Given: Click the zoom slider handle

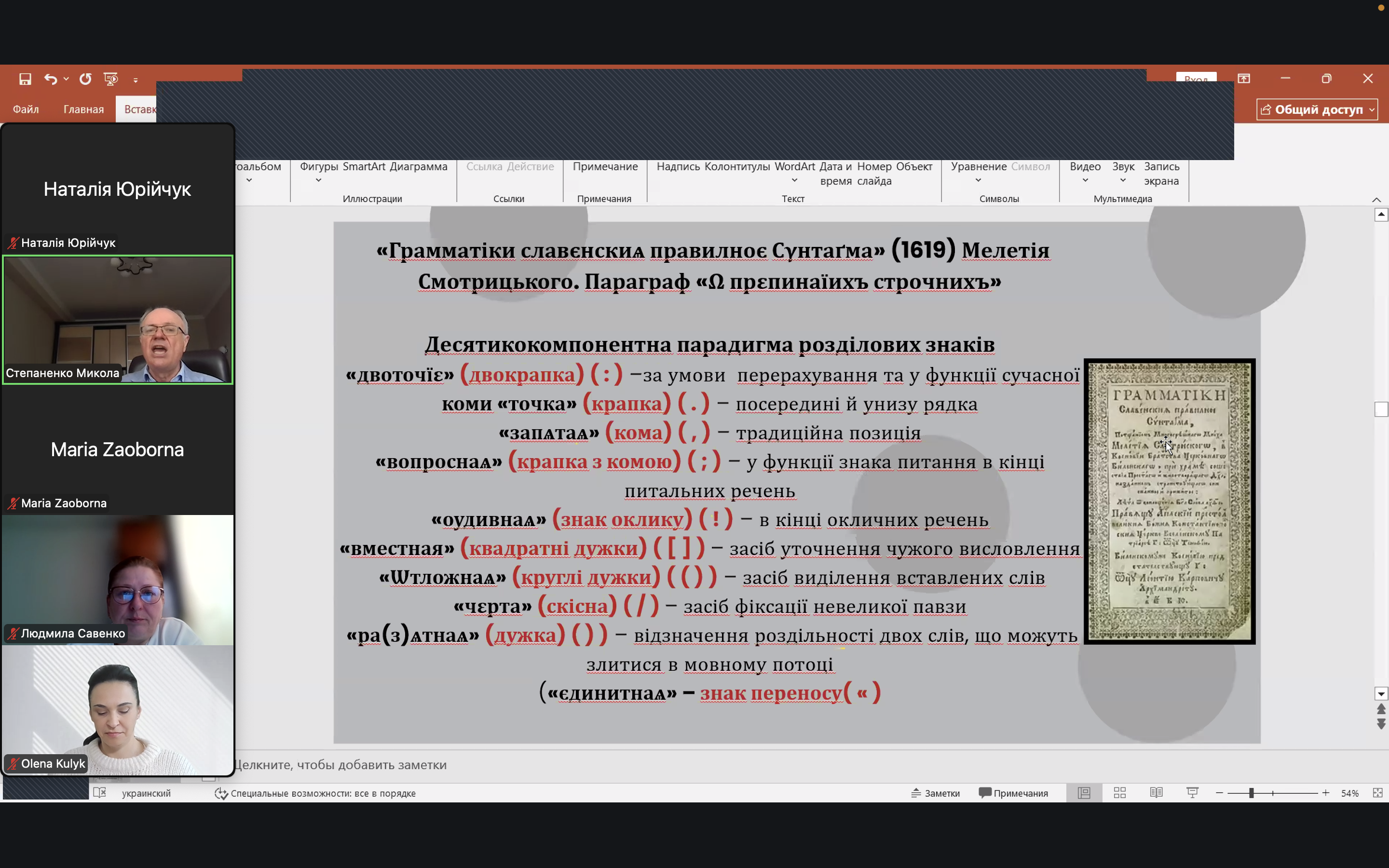Looking at the screenshot, I should [1251, 793].
